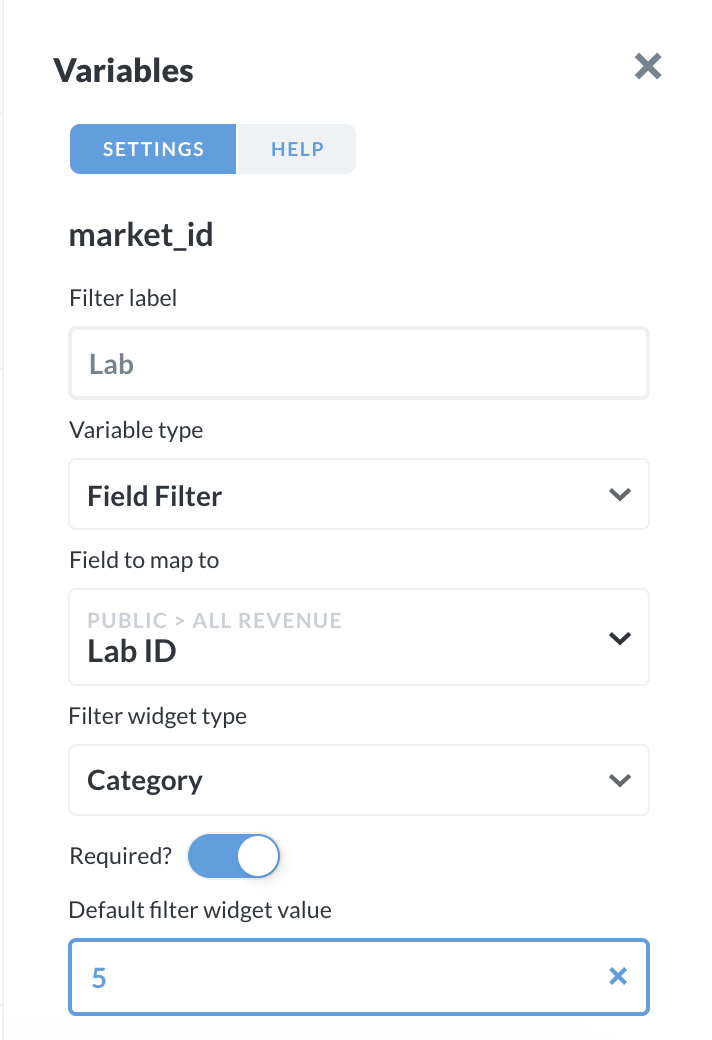Screen dimensions: 712x1040
Task: Clear the default filter value 5
Action: (x=618, y=976)
